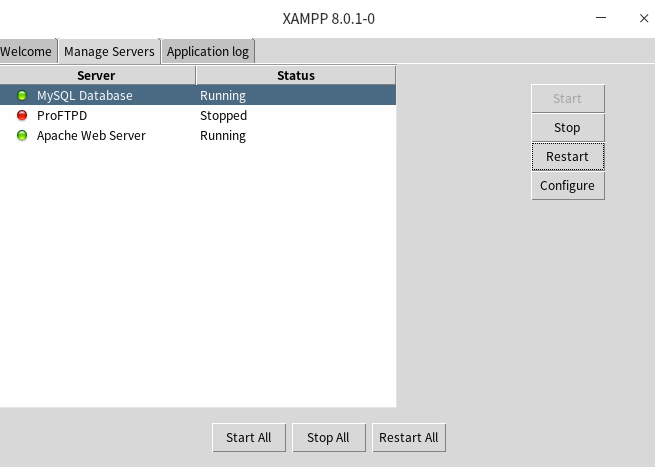Image resolution: width=655 pixels, height=467 pixels.
Task: Open the Manage Servers tab
Action: pyautogui.click(x=109, y=51)
